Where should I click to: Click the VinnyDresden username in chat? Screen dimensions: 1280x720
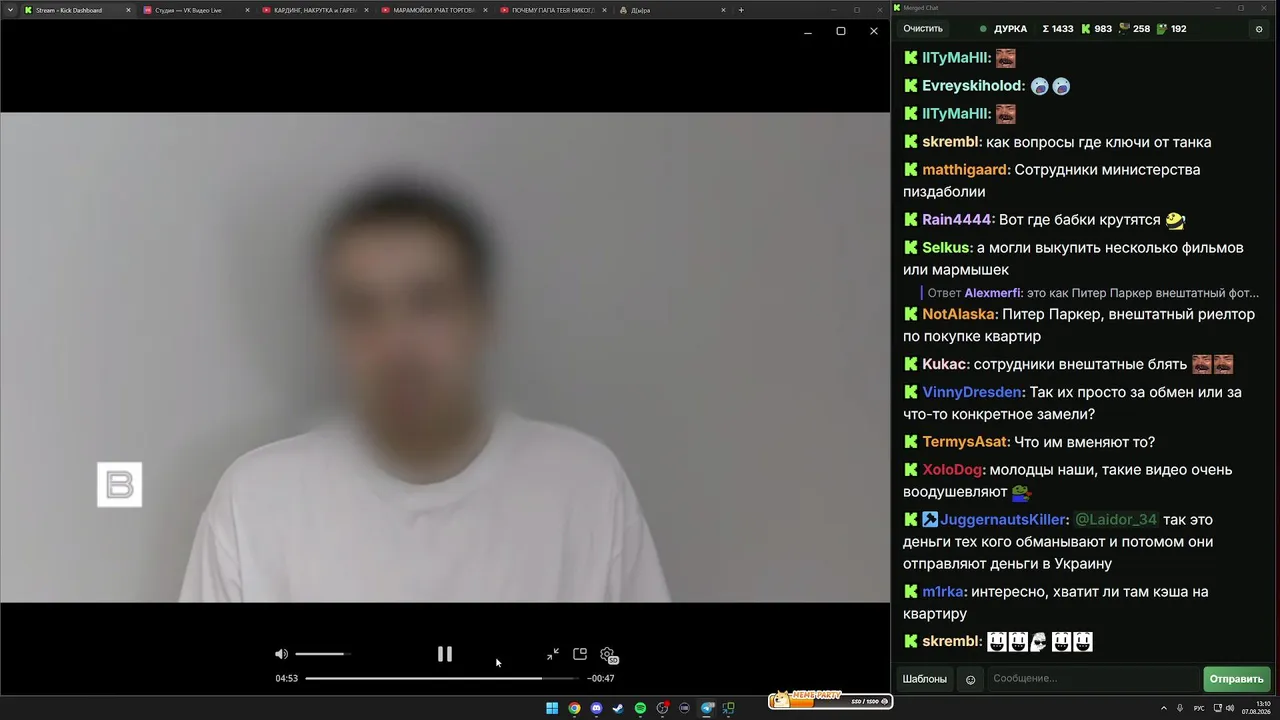[972, 392]
